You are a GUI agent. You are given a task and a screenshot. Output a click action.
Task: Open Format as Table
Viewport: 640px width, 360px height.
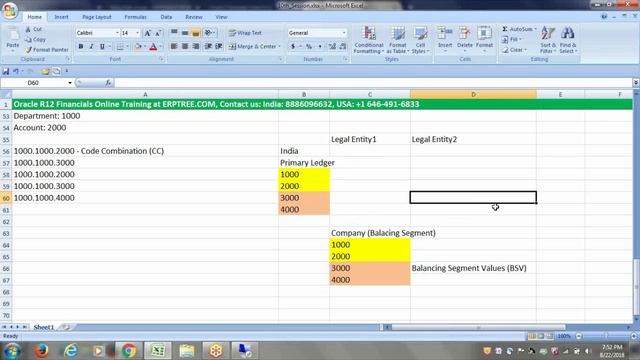click(x=398, y=40)
